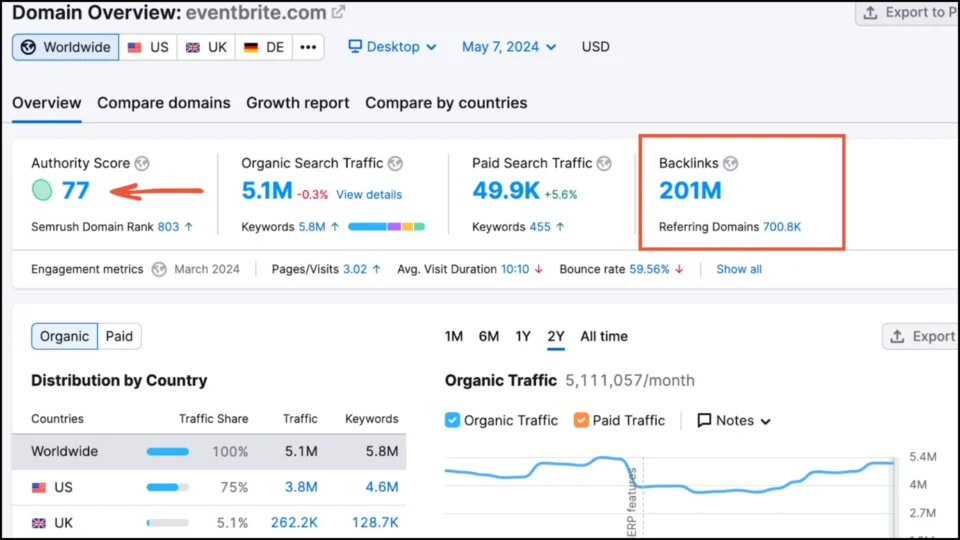Image resolution: width=960 pixels, height=540 pixels.
Task: Click the globe icon next to Engagement metrics
Action: click(159, 269)
